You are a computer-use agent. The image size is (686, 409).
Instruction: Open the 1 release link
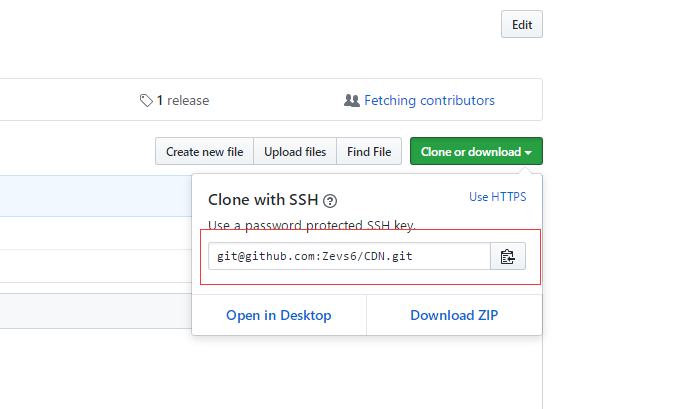pyautogui.click(x=183, y=101)
